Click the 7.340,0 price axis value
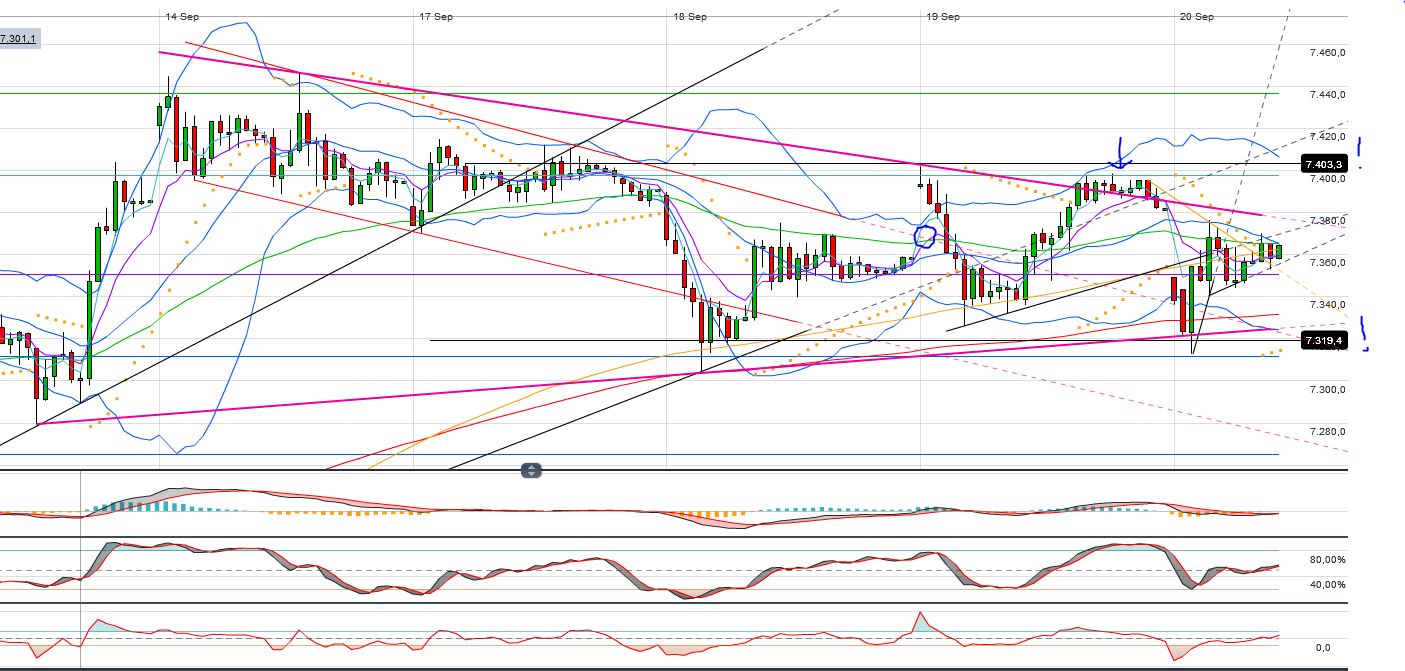1405x671 pixels. 1326,306
